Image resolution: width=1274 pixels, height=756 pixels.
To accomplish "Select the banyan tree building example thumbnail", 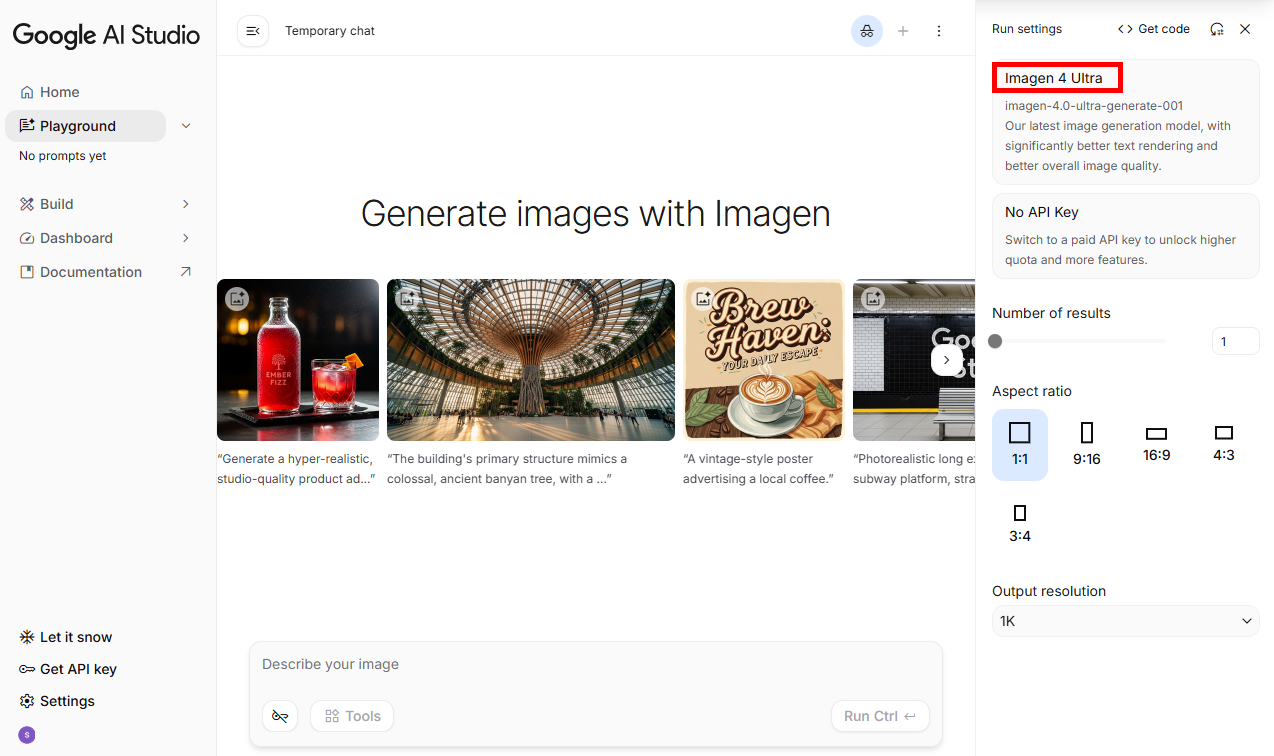I will pyautogui.click(x=531, y=360).
